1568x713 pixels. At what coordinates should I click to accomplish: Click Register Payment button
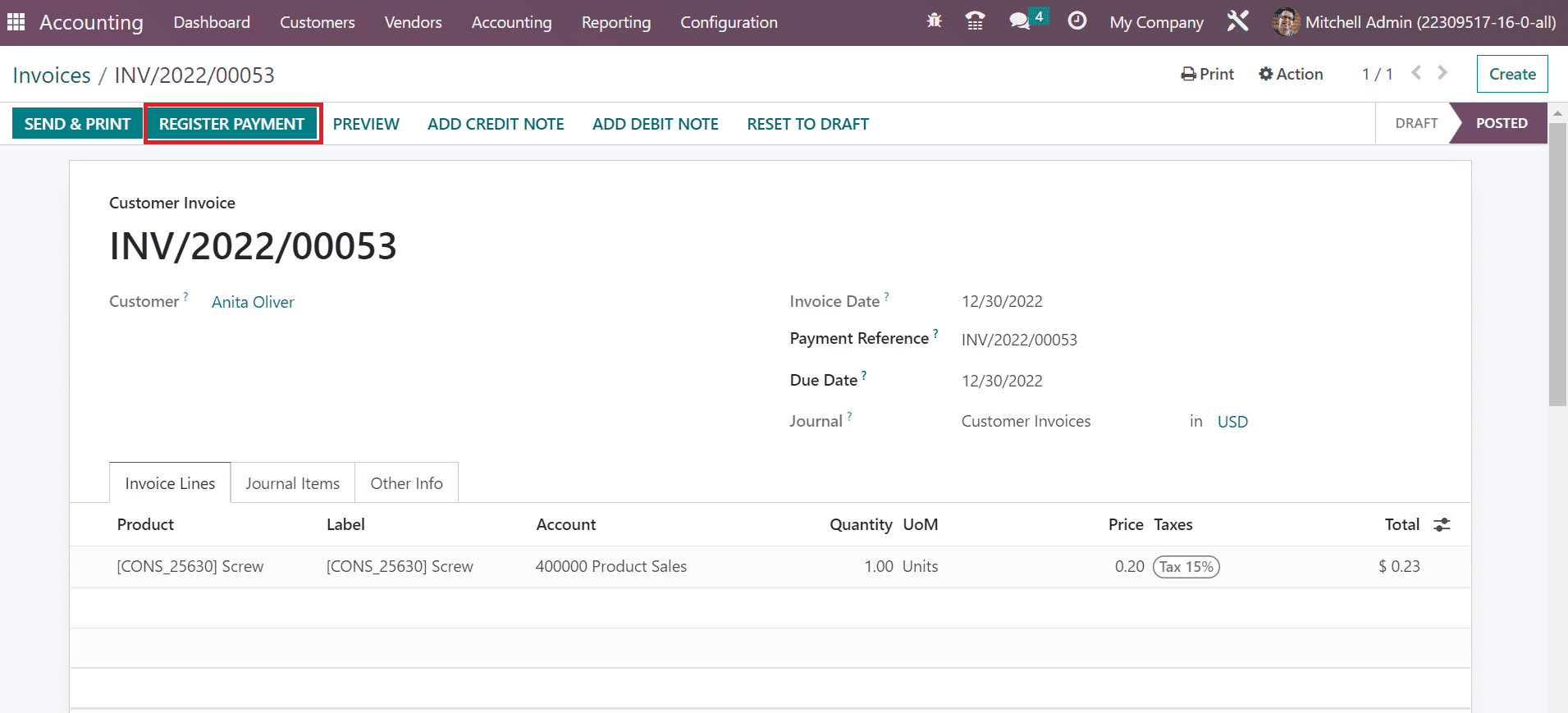pyautogui.click(x=231, y=124)
